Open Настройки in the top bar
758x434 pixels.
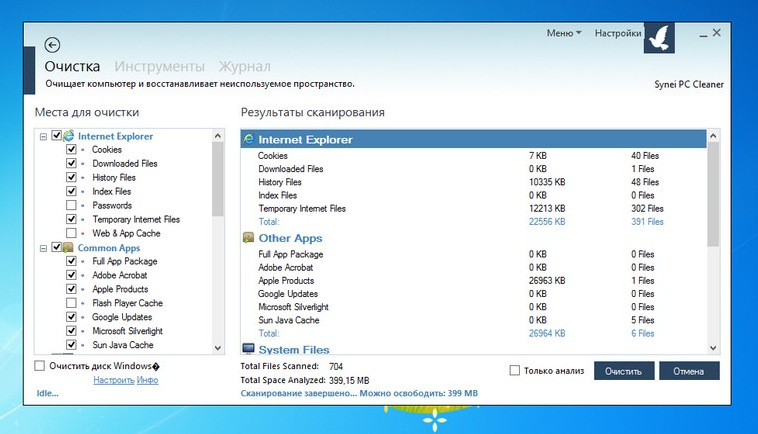coord(618,33)
